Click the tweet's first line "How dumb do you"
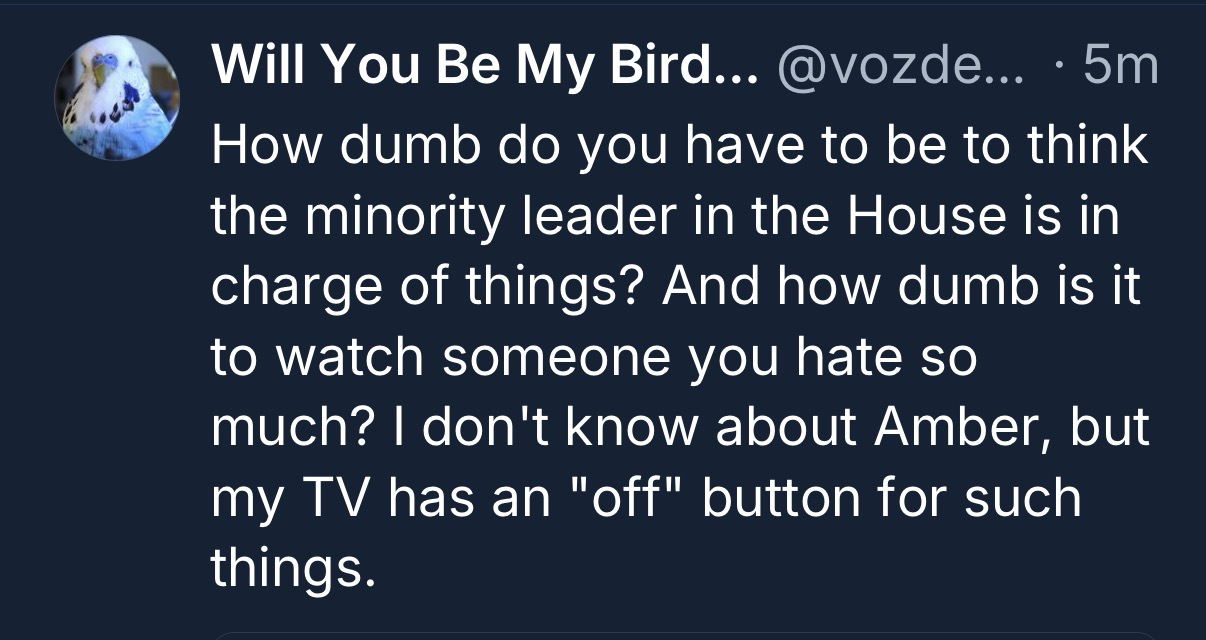 401,146
